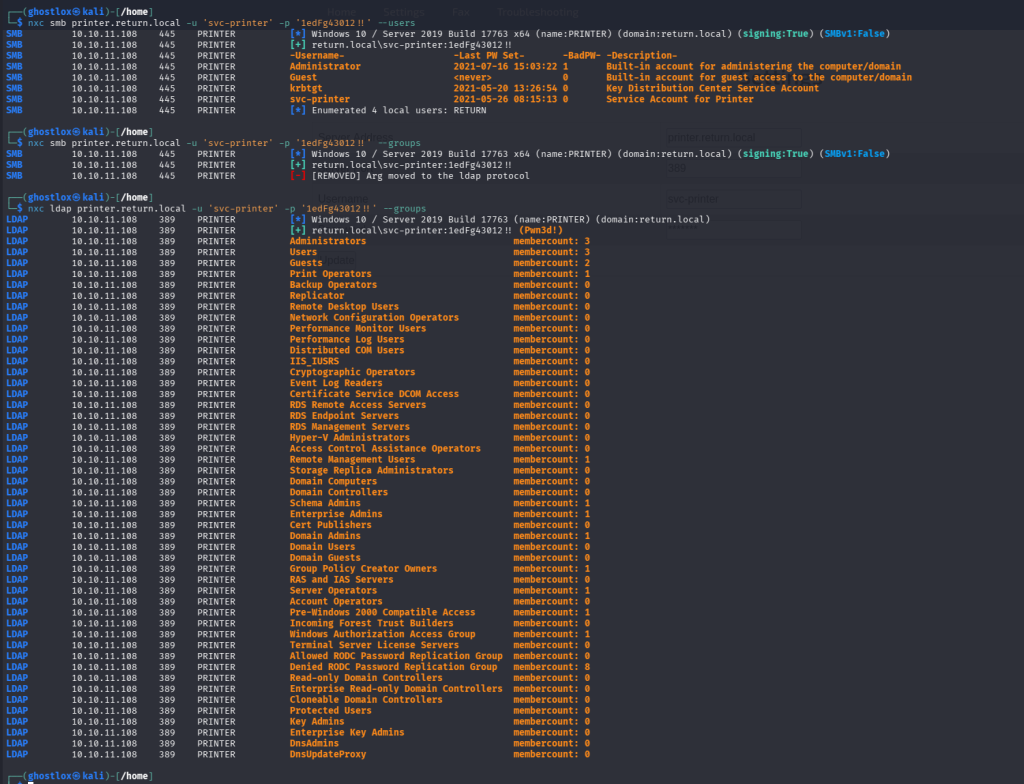Click the red [-] marker before REMOVED
The image size is (1024, 784).
click(x=298, y=176)
